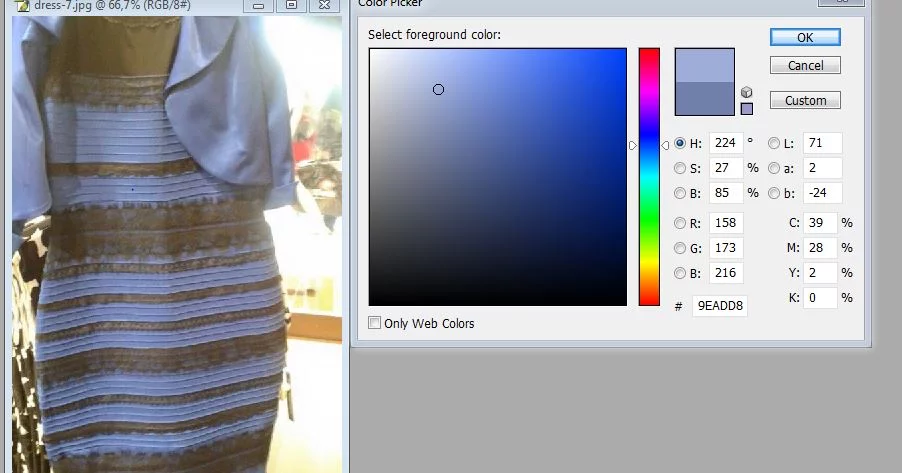The width and height of the screenshot is (902, 473).
Task: Click the K black percentage field
Action: [x=819, y=298]
